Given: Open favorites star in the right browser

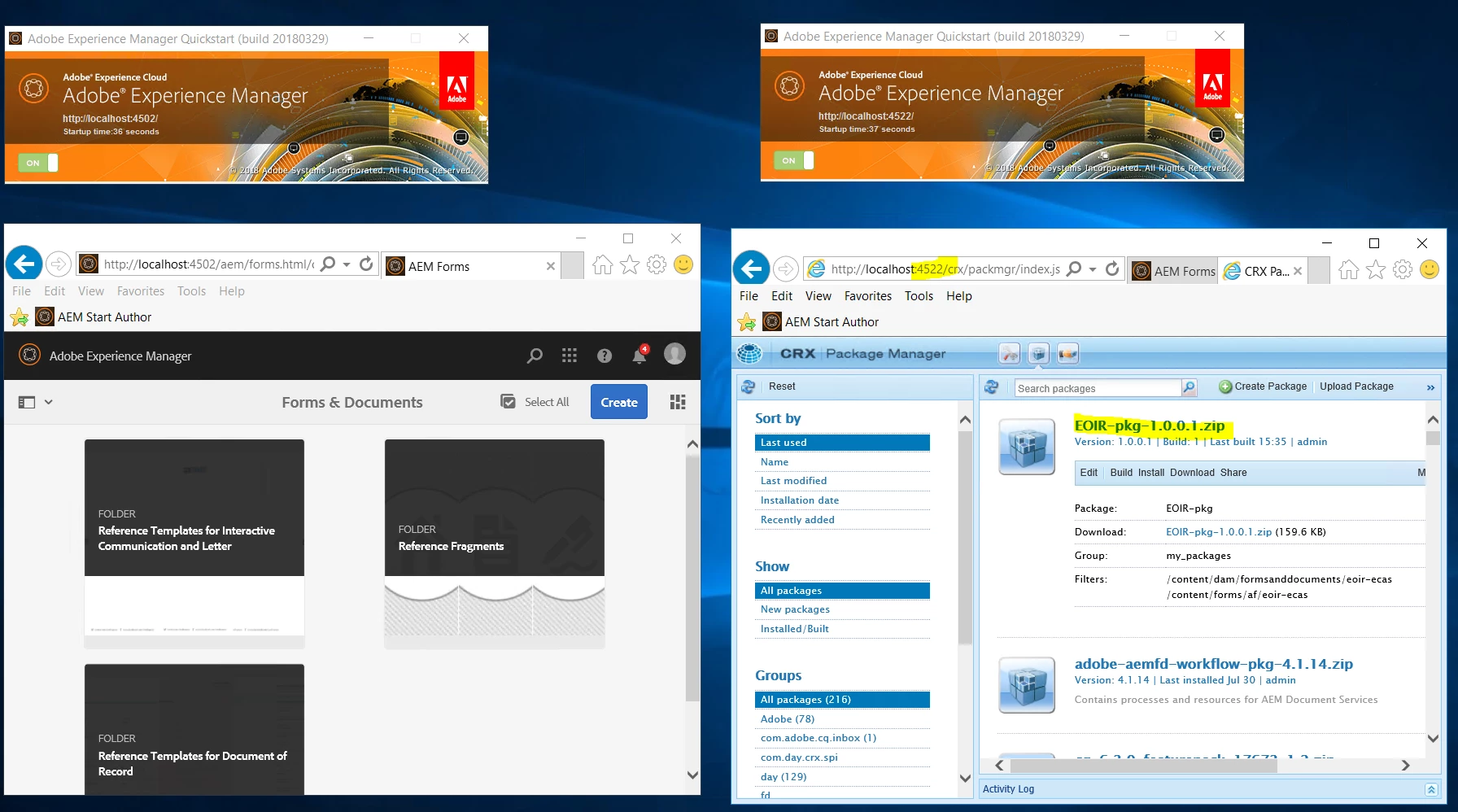Looking at the screenshot, I should click(1376, 269).
